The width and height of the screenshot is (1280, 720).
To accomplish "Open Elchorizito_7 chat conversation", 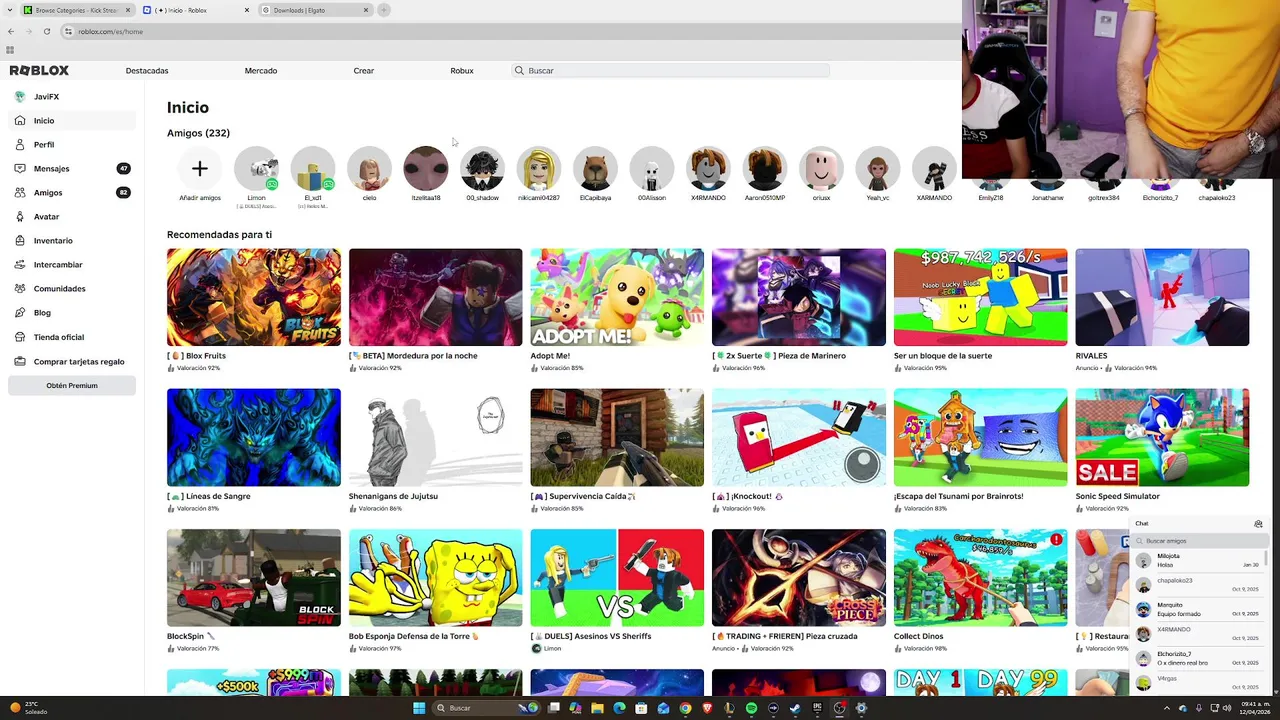I will pos(1198,658).
